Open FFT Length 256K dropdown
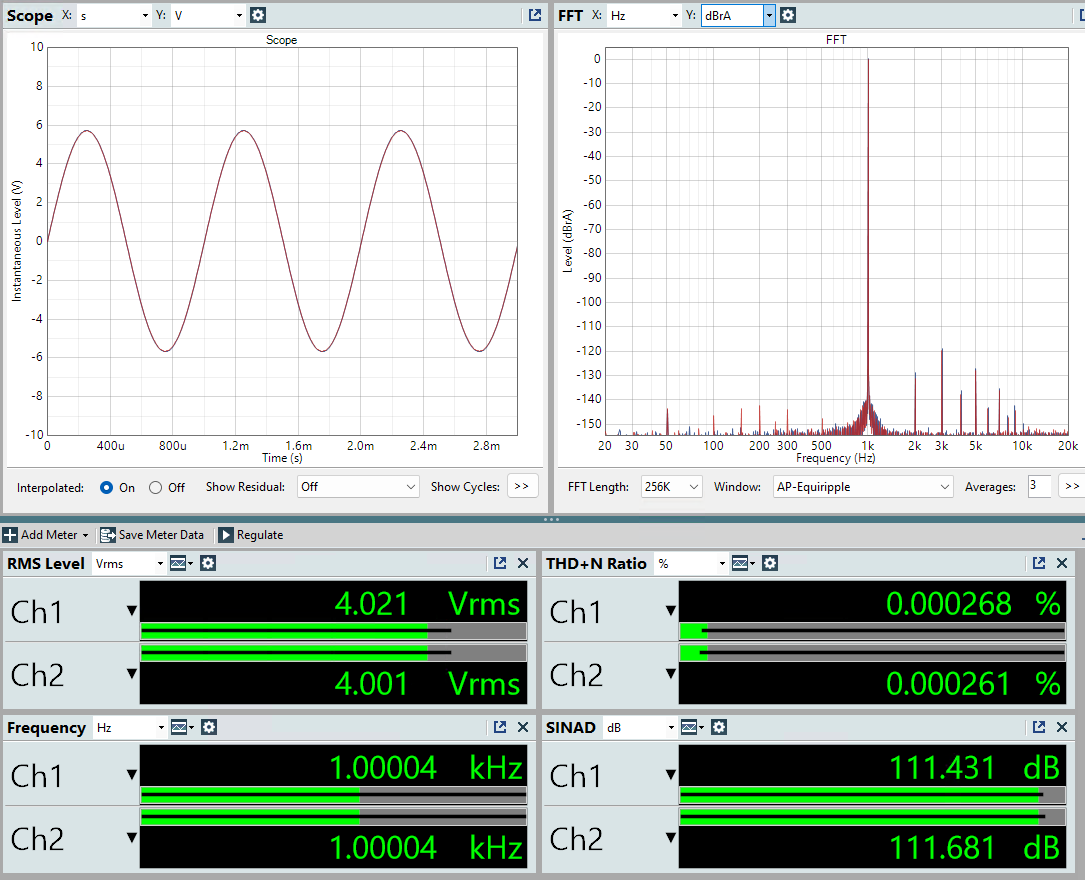 coord(671,487)
